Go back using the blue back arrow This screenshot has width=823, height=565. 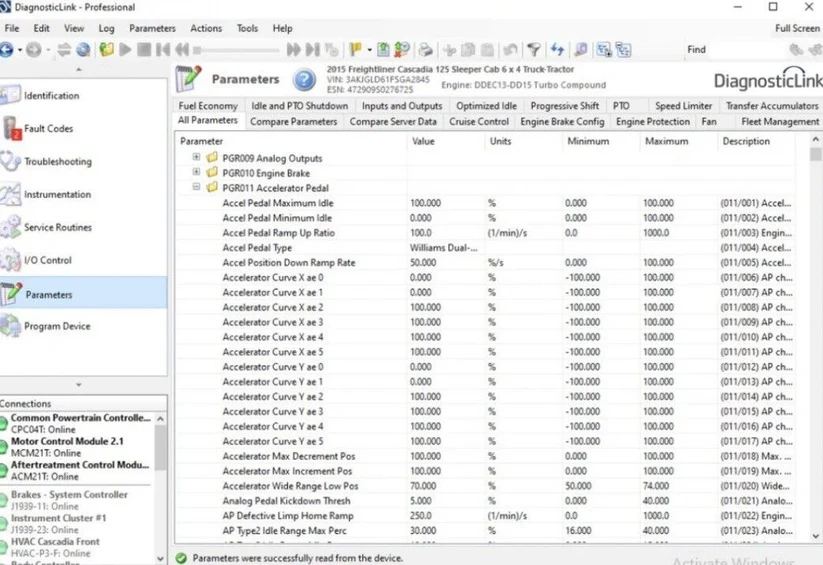coord(6,50)
